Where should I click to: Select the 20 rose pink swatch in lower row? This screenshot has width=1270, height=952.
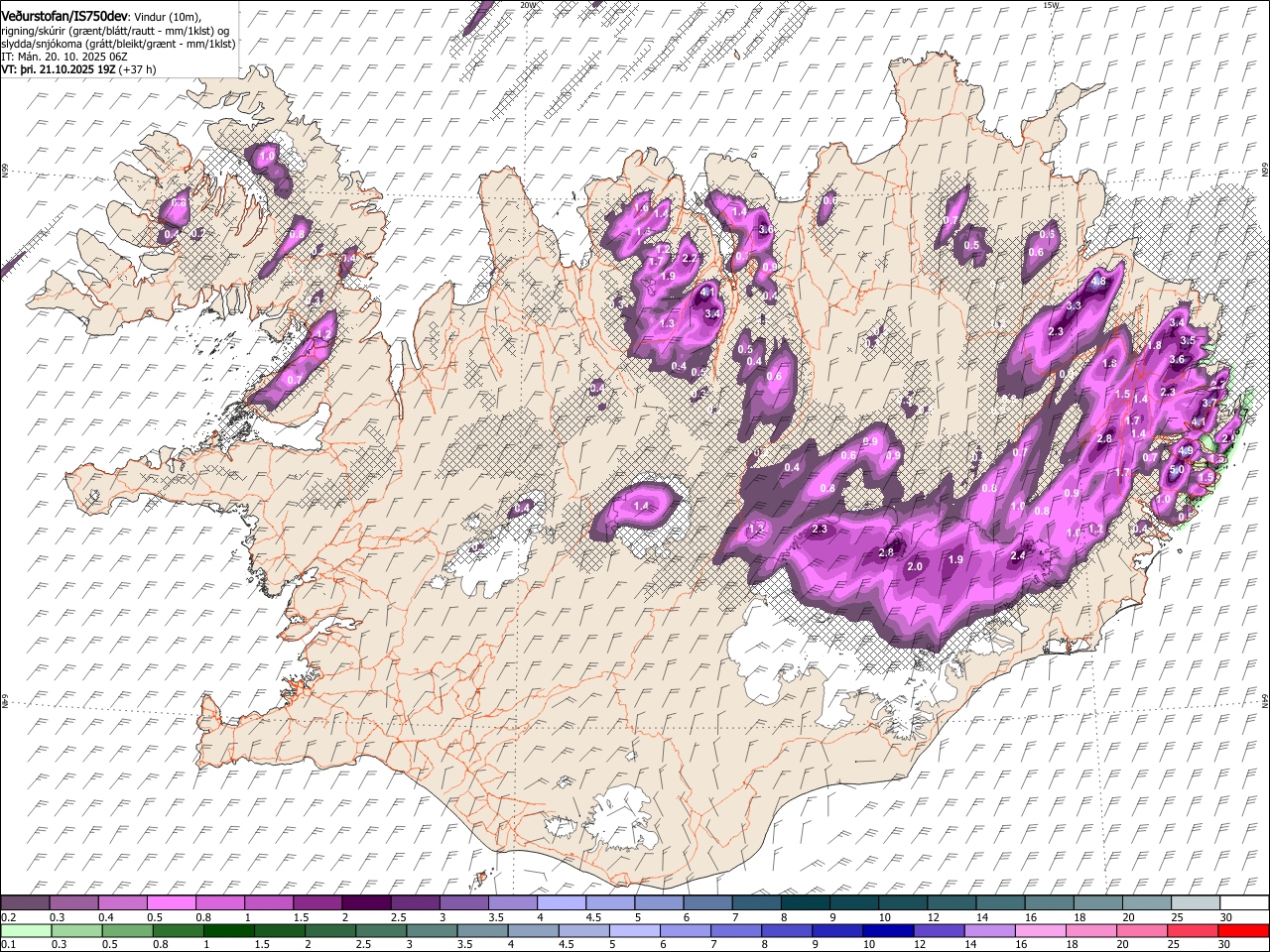(1141, 930)
